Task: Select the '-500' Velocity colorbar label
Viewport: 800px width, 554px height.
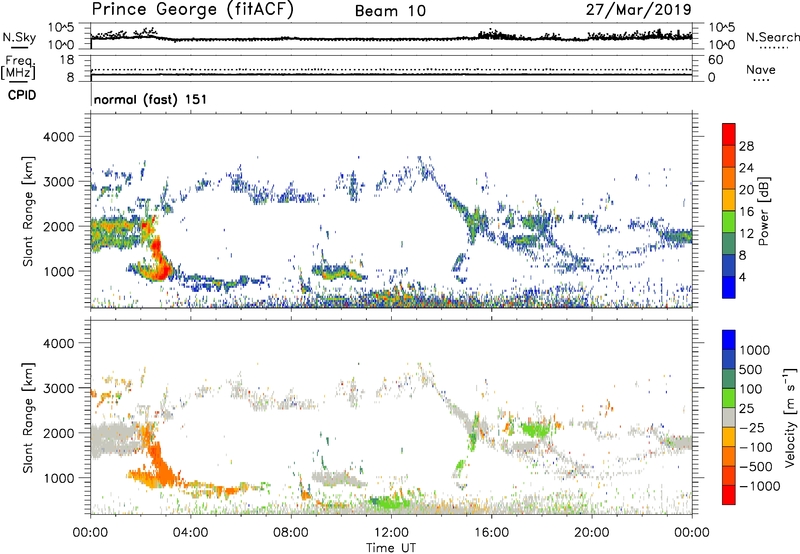Action: tap(756, 467)
